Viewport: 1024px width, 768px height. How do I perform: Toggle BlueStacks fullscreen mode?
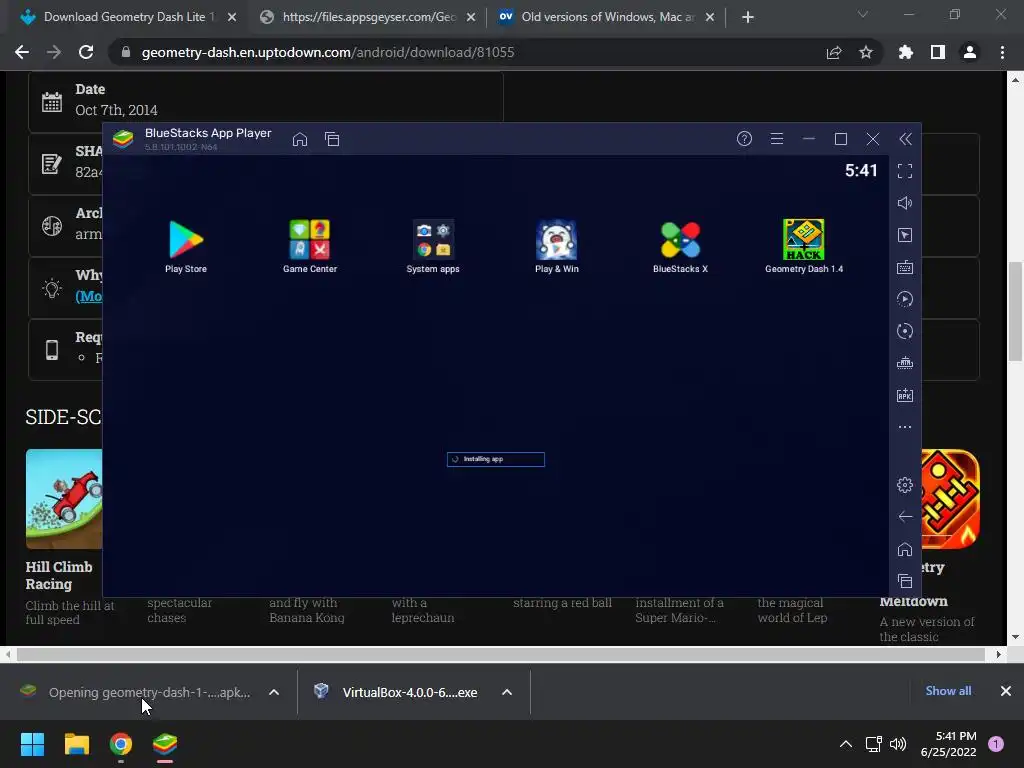point(904,171)
